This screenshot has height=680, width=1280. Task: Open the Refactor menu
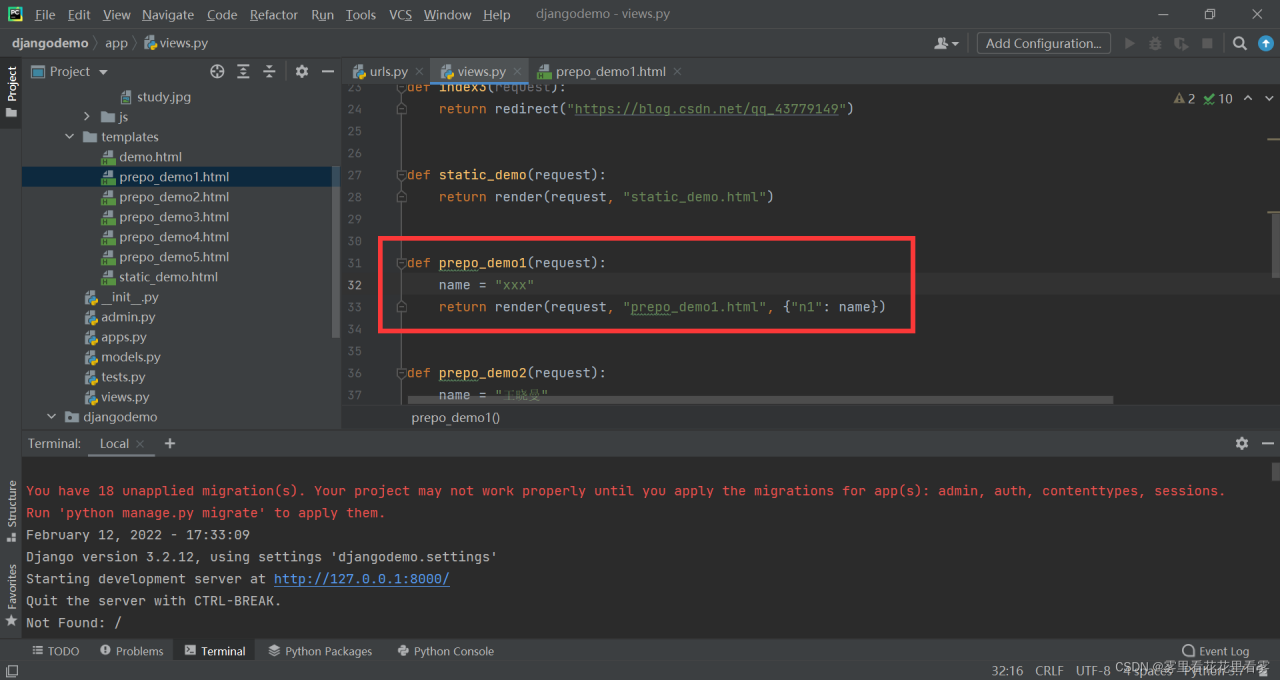point(273,15)
